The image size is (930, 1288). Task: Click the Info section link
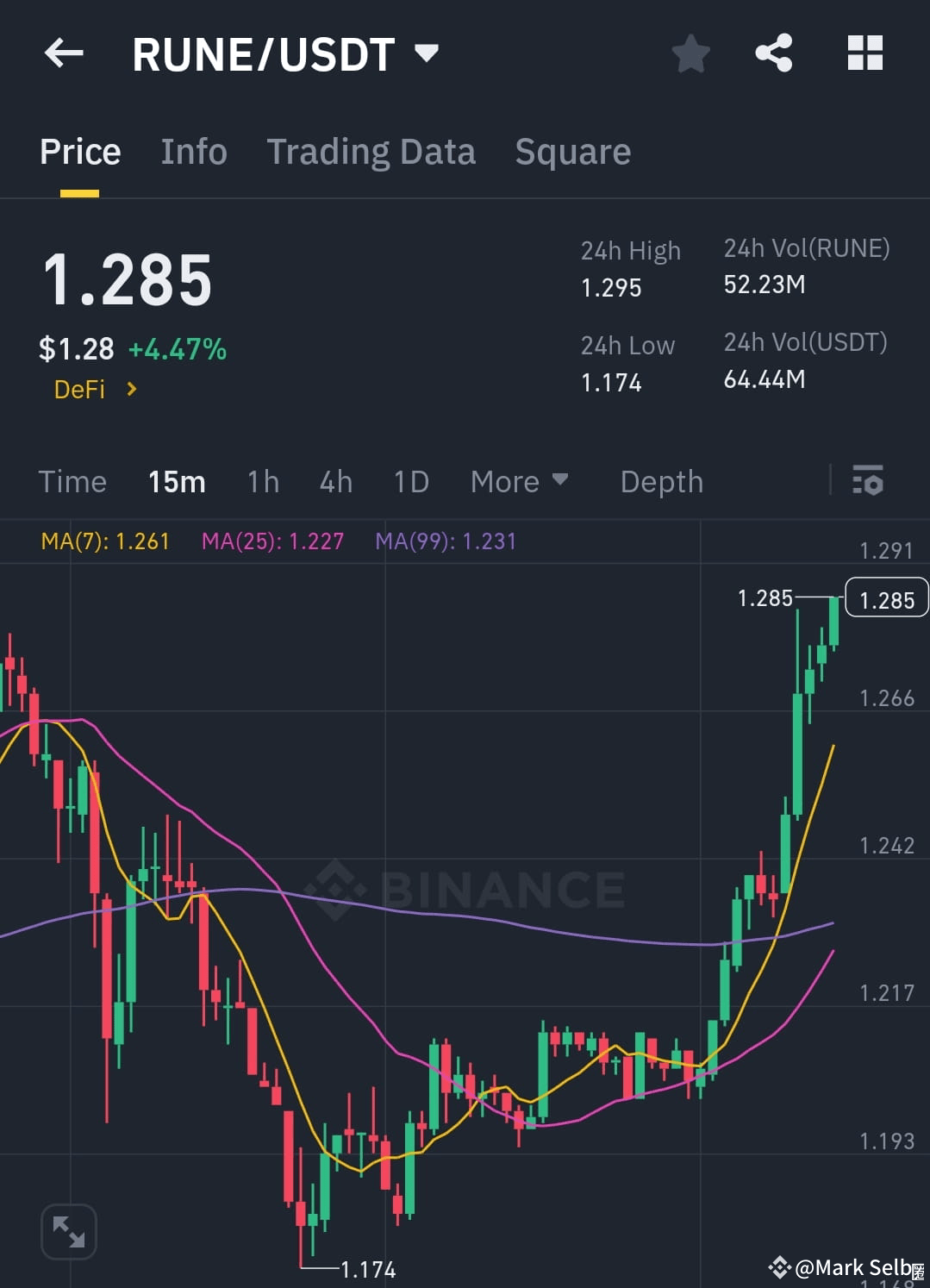(193, 151)
